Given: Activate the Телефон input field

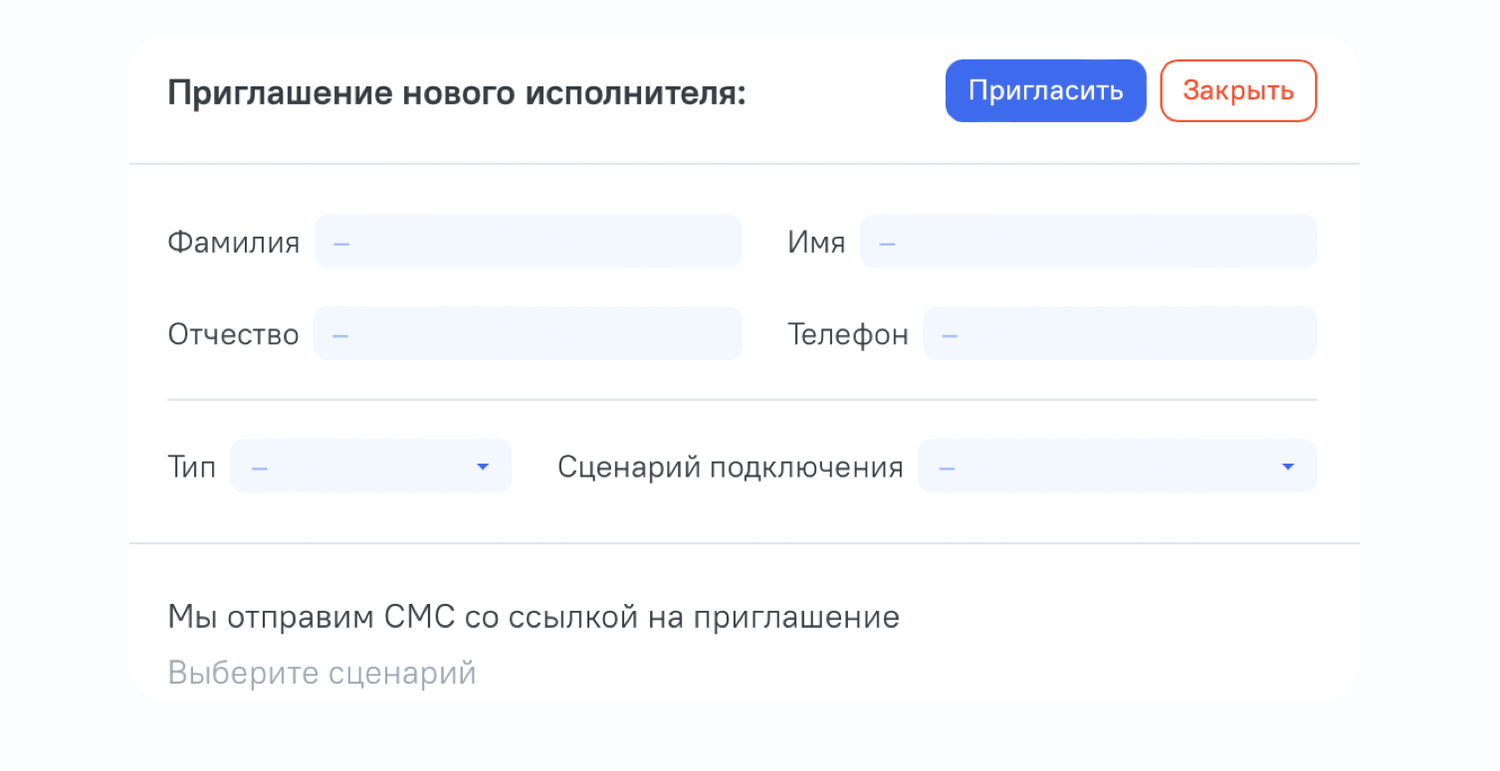Looking at the screenshot, I should click(x=1120, y=333).
